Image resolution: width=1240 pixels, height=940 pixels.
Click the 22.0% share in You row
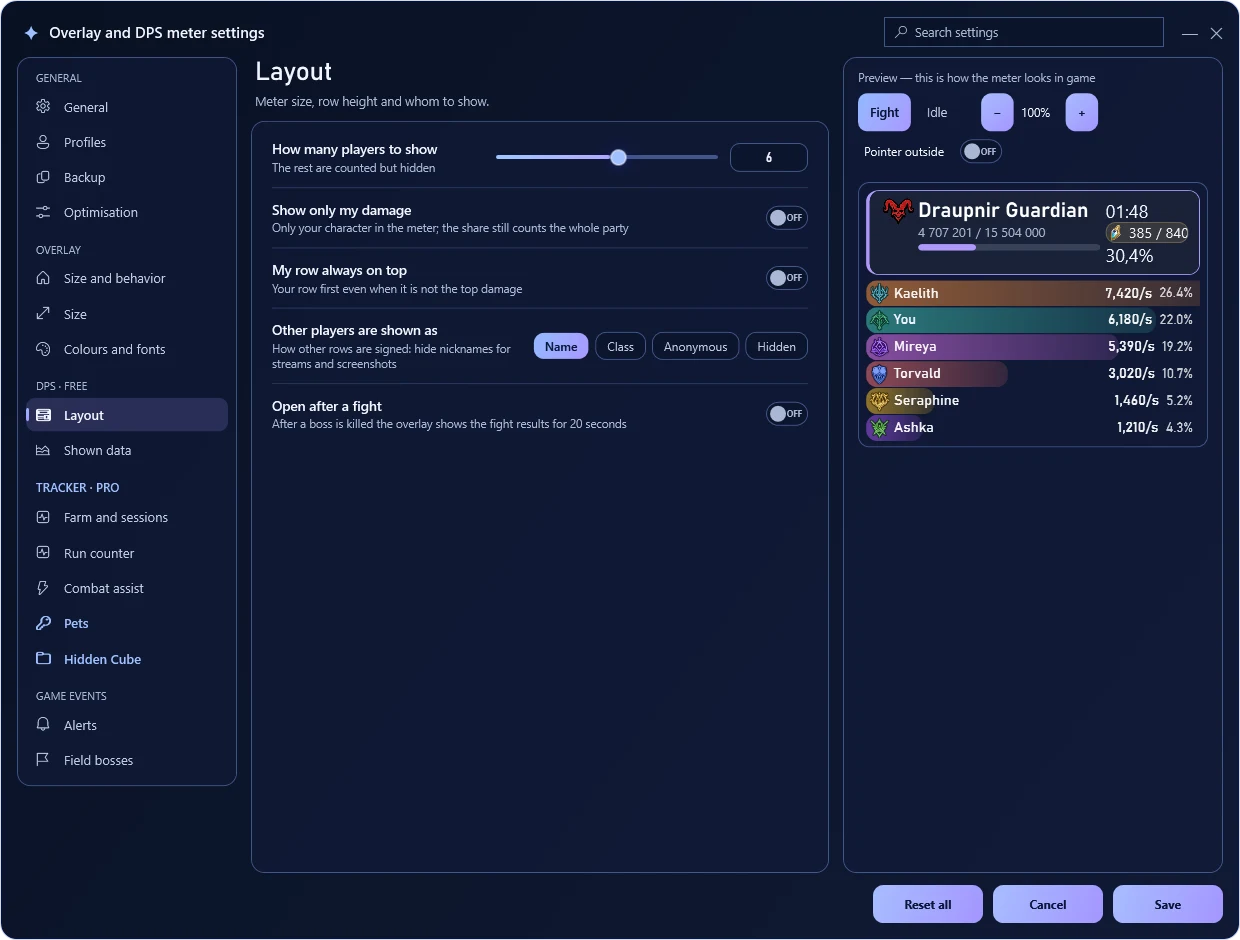pos(1176,320)
